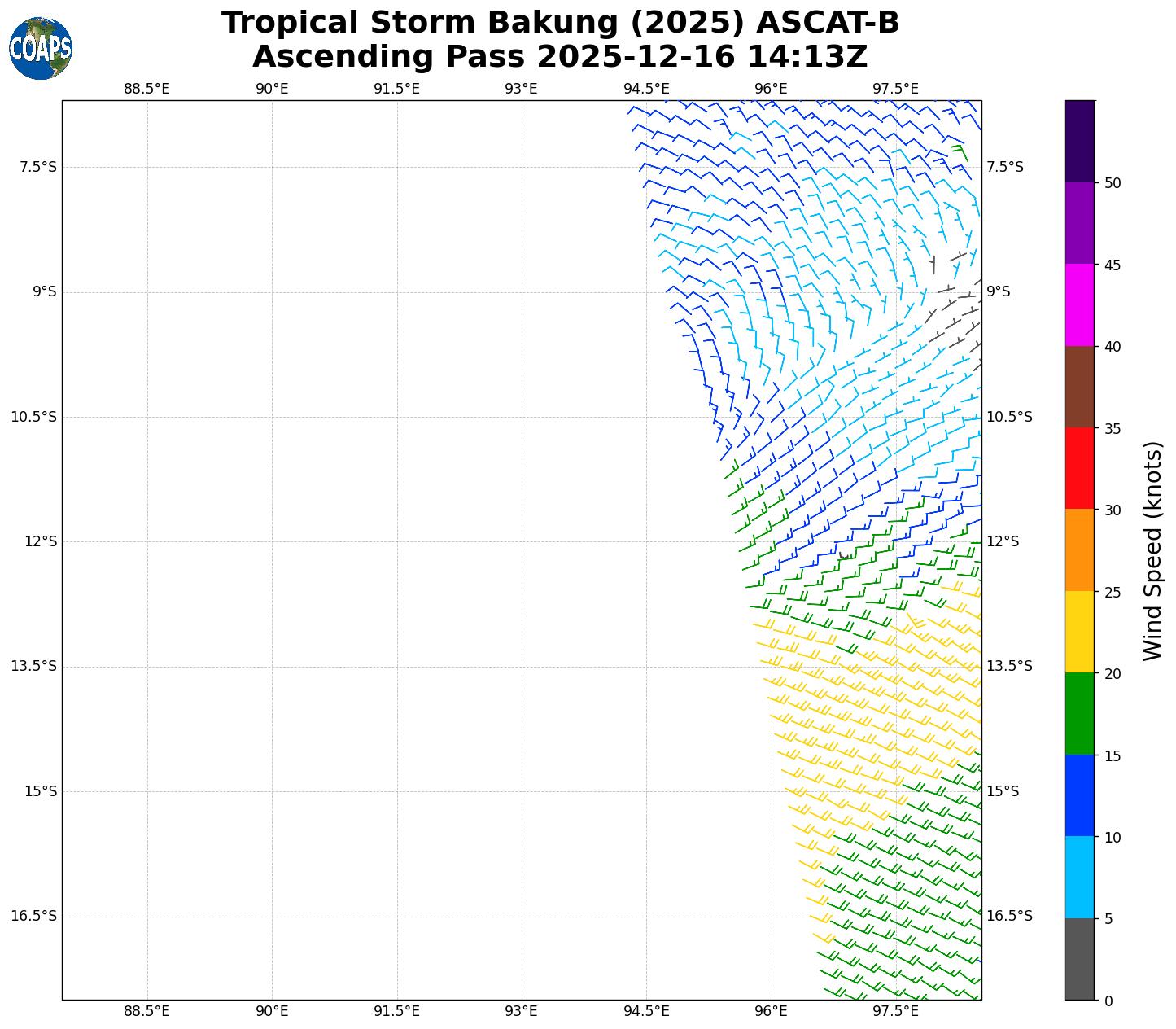Pick the yellow 20–25 knot colorbar segment
This screenshot has height=1029, width=1176.
1079,632
